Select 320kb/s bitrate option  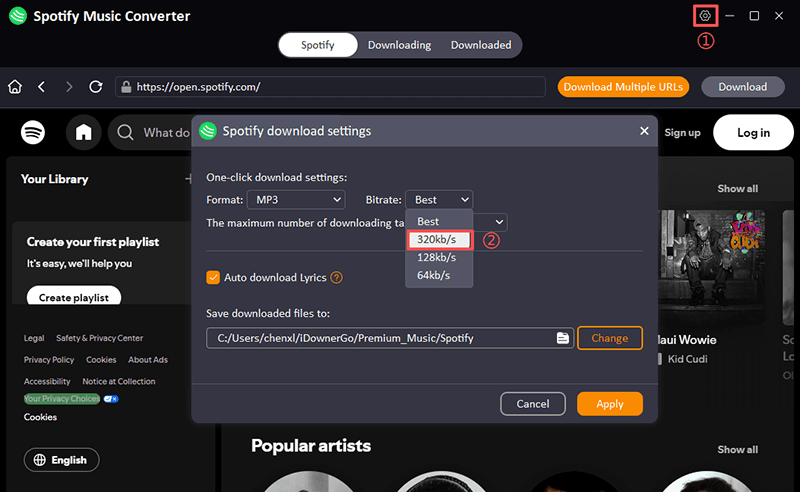coord(438,240)
